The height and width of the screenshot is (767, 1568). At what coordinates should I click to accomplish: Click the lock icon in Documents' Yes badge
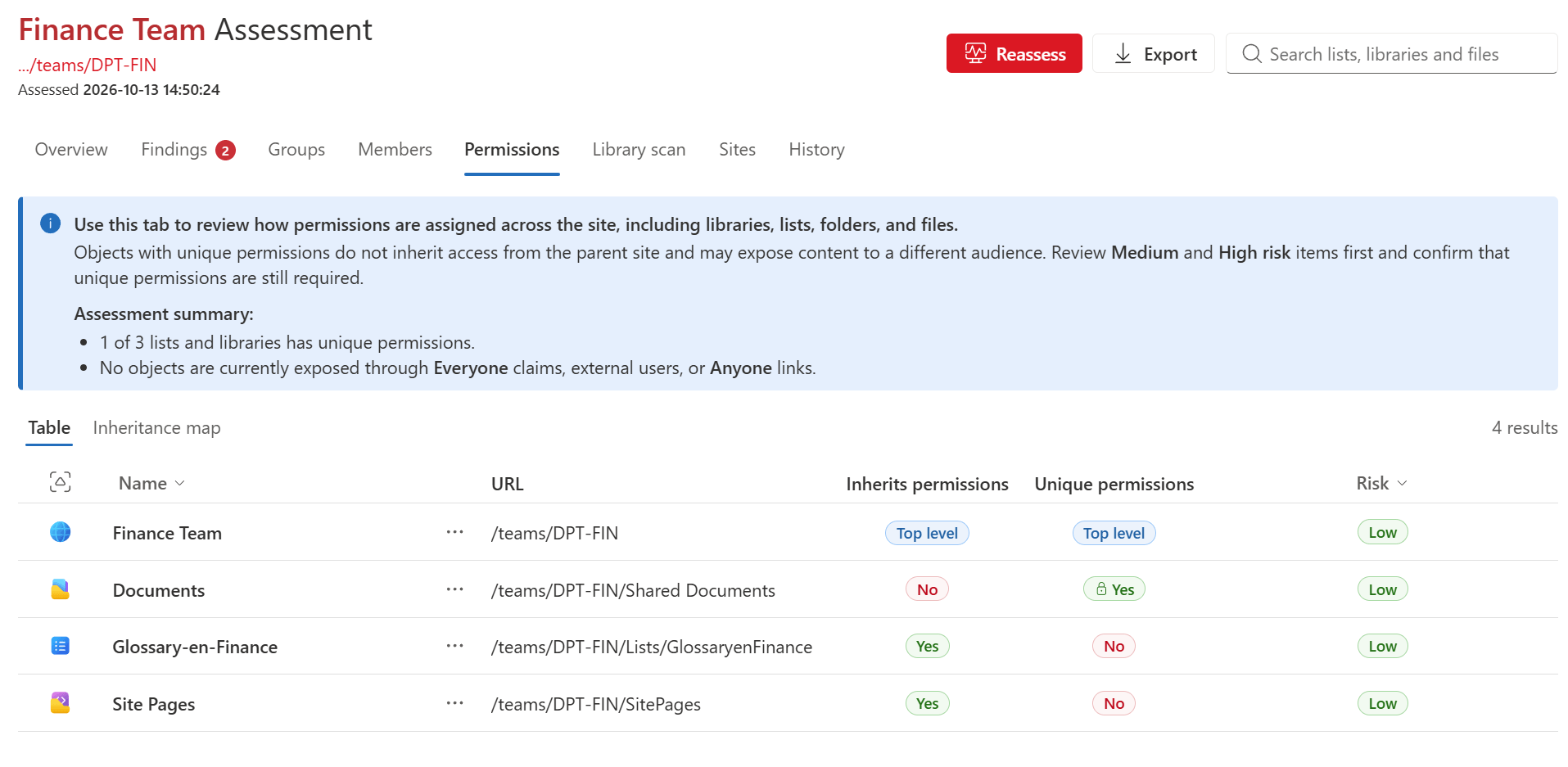[1101, 589]
